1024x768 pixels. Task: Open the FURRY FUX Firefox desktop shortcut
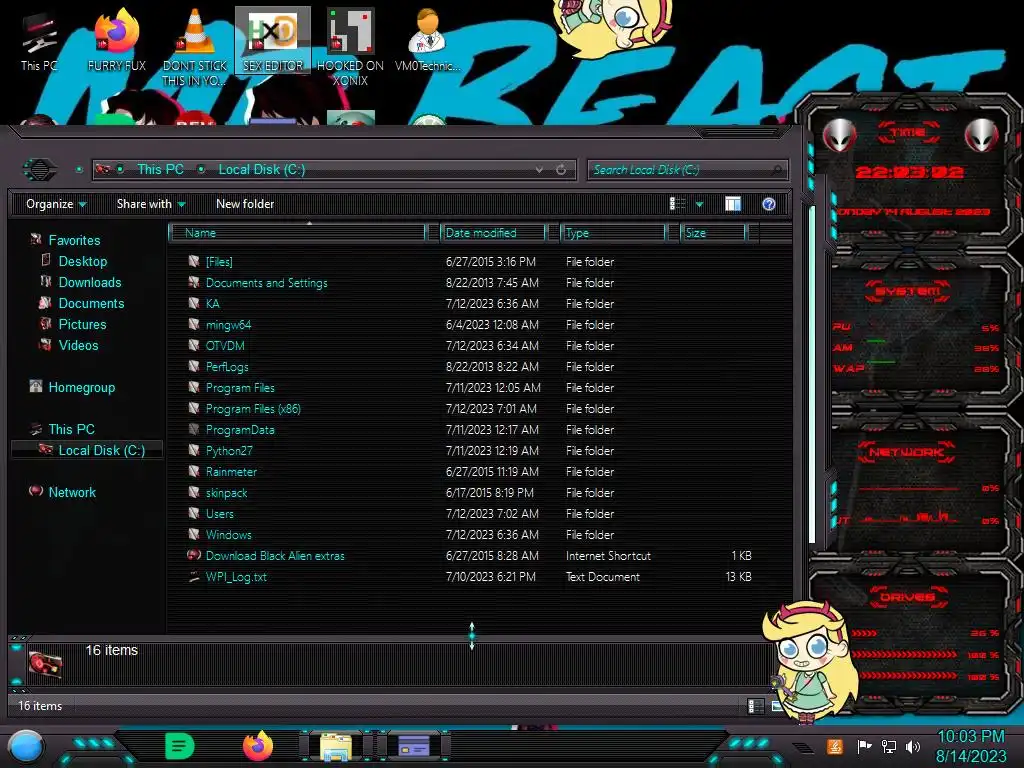[x=116, y=42]
